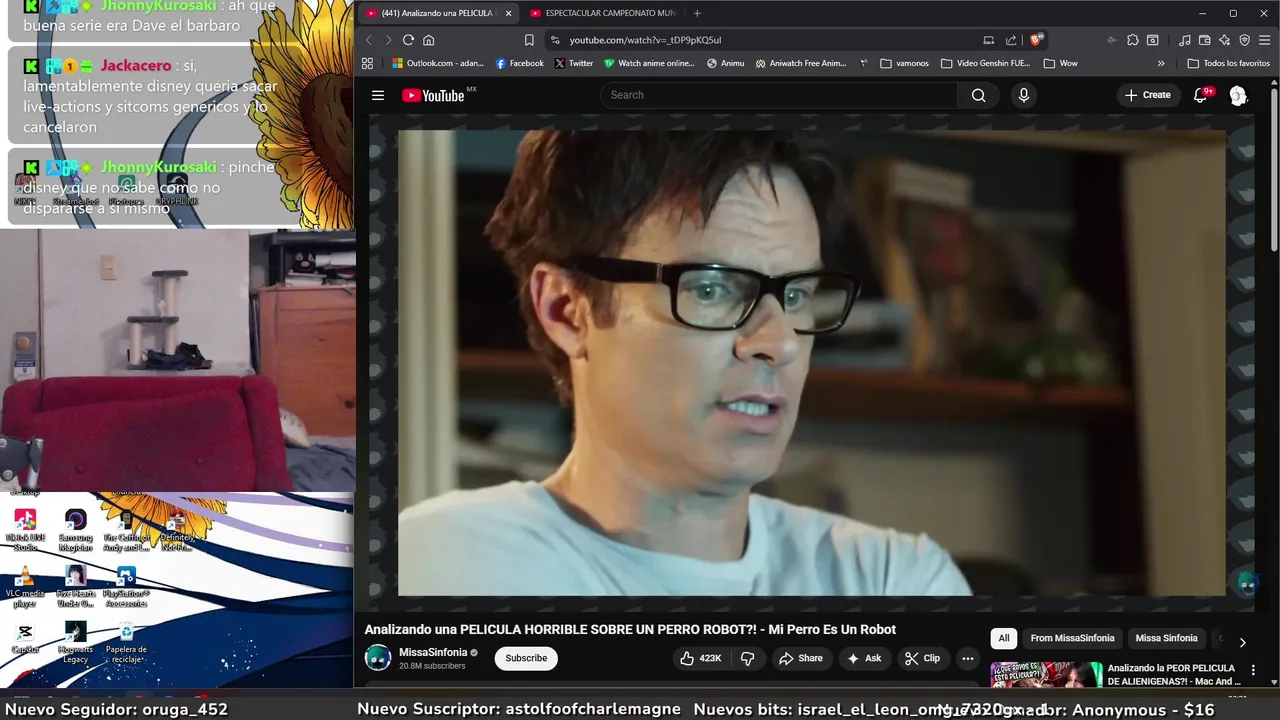
Task: Open browser extensions puzzle icon
Action: tap(1132, 40)
